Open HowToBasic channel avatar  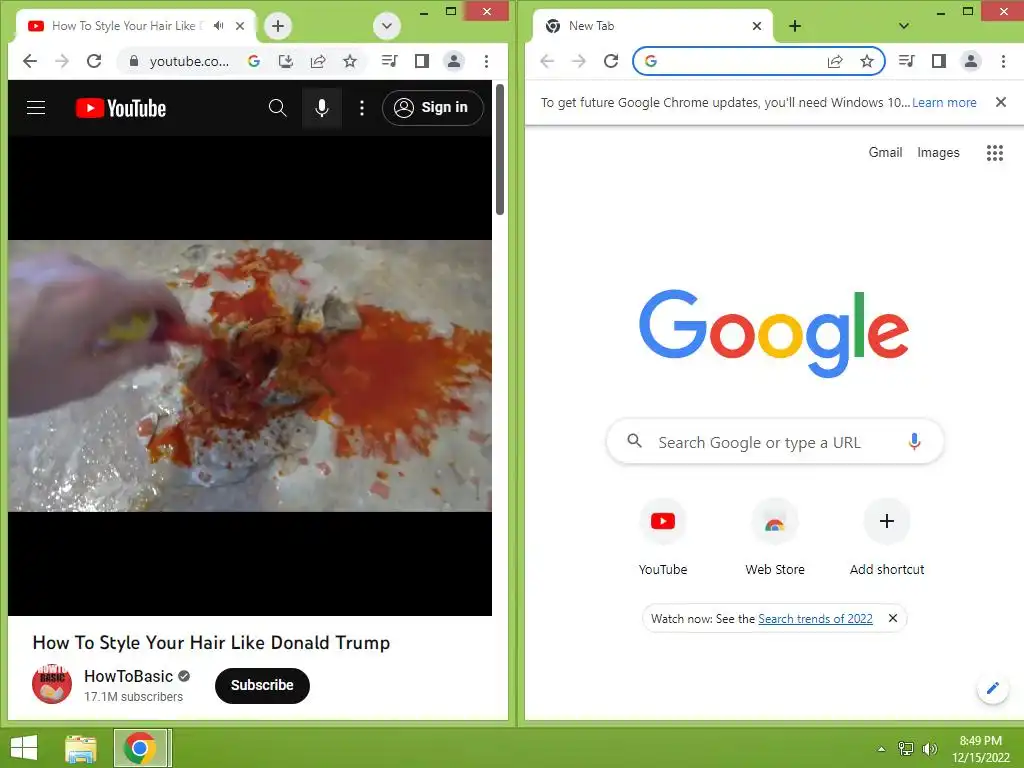tap(52, 684)
